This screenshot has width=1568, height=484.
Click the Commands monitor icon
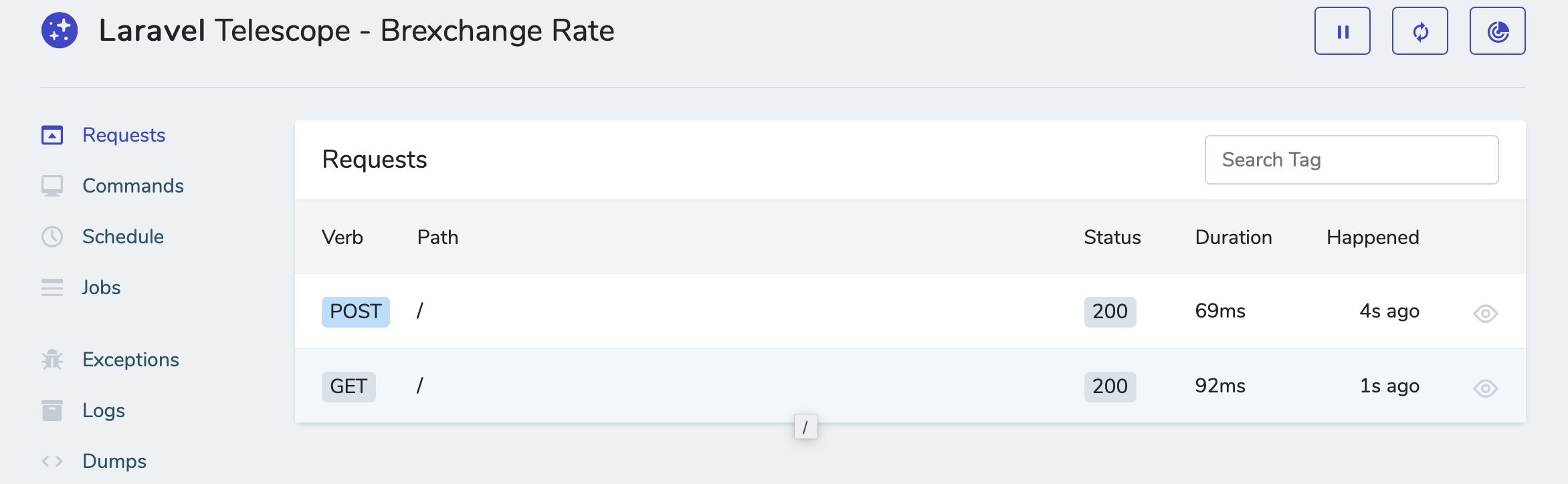tap(52, 186)
